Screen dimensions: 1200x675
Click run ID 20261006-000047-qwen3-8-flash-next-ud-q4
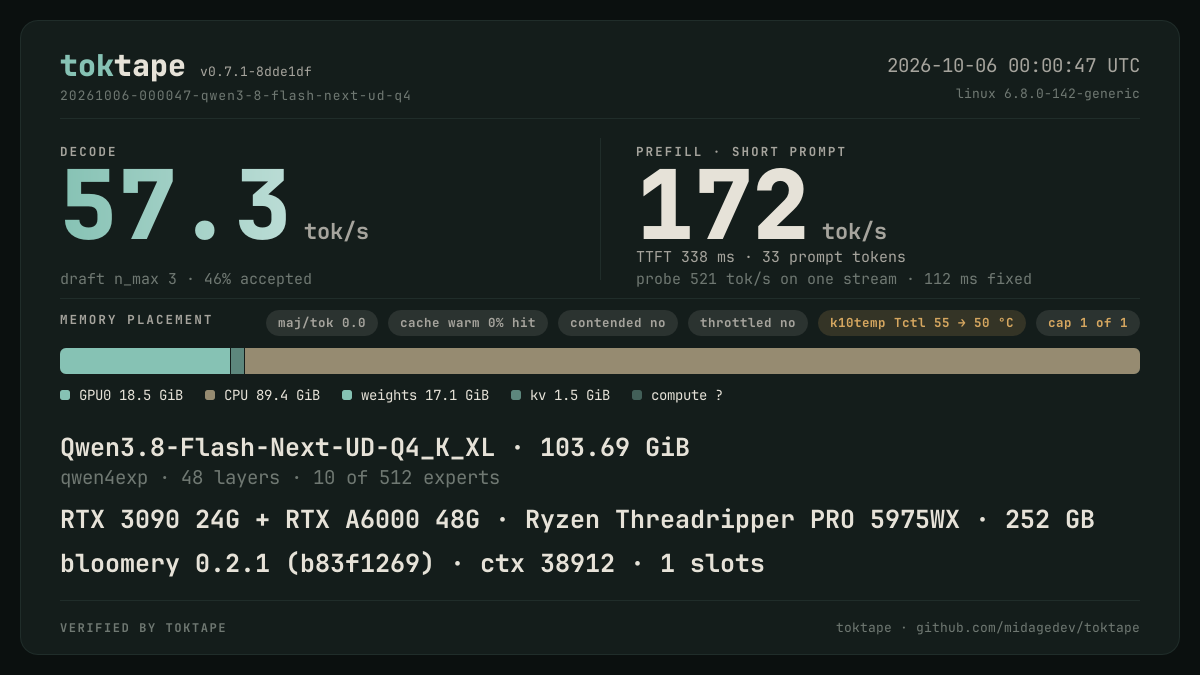click(235, 96)
